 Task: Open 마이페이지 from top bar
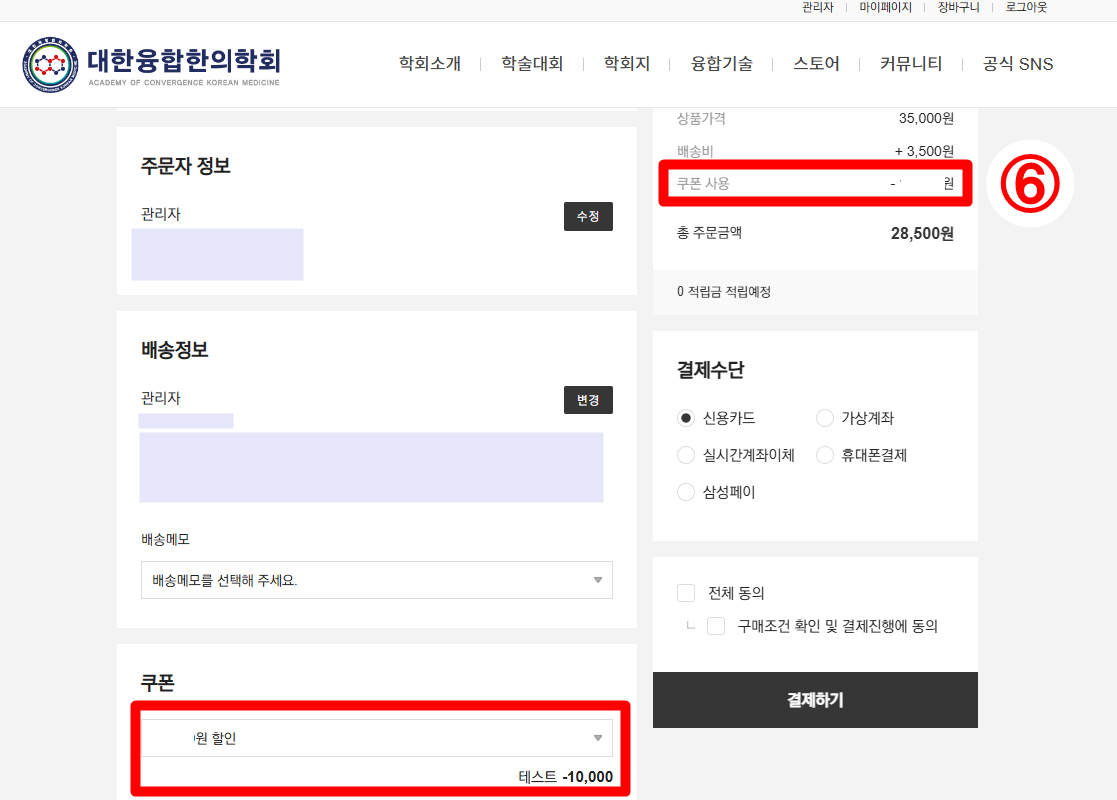(x=885, y=7)
